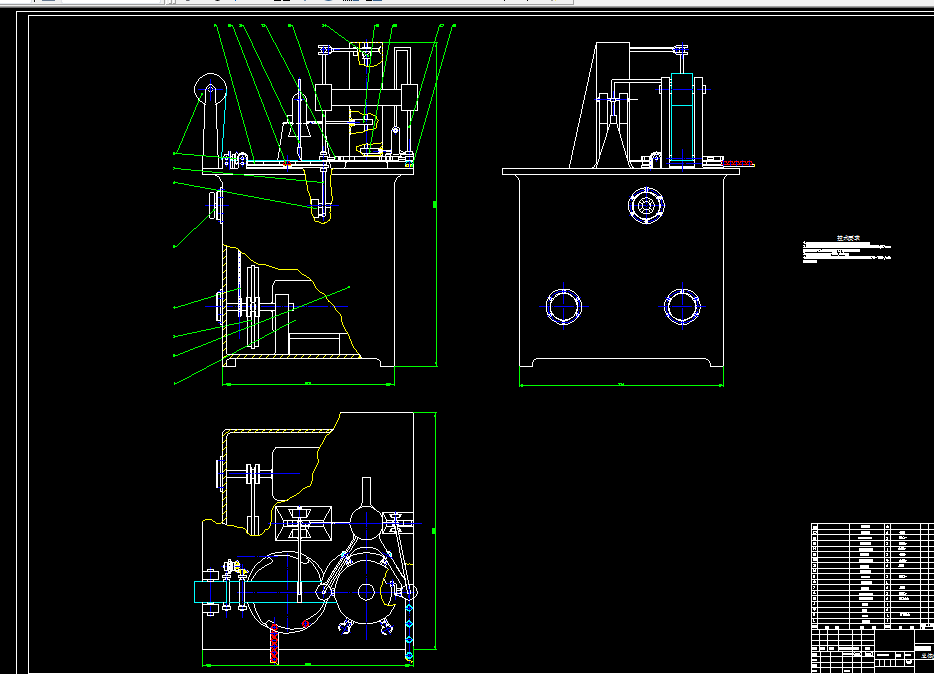934x674 pixels.
Task: Pick the upper circular flange in the side view
Action: tap(646, 205)
